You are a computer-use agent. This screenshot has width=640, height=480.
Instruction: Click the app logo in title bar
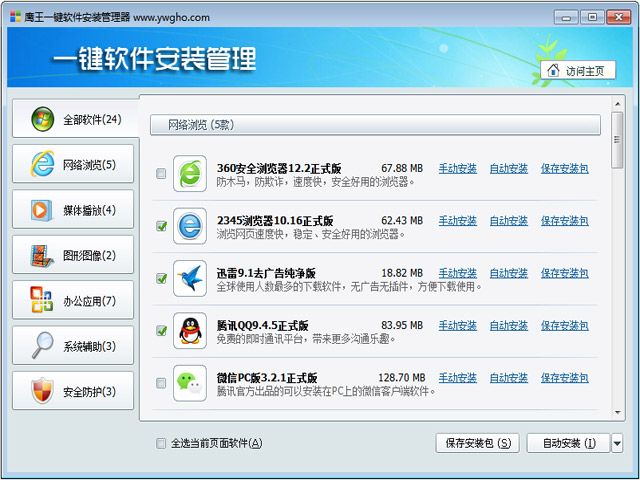click(x=16, y=17)
